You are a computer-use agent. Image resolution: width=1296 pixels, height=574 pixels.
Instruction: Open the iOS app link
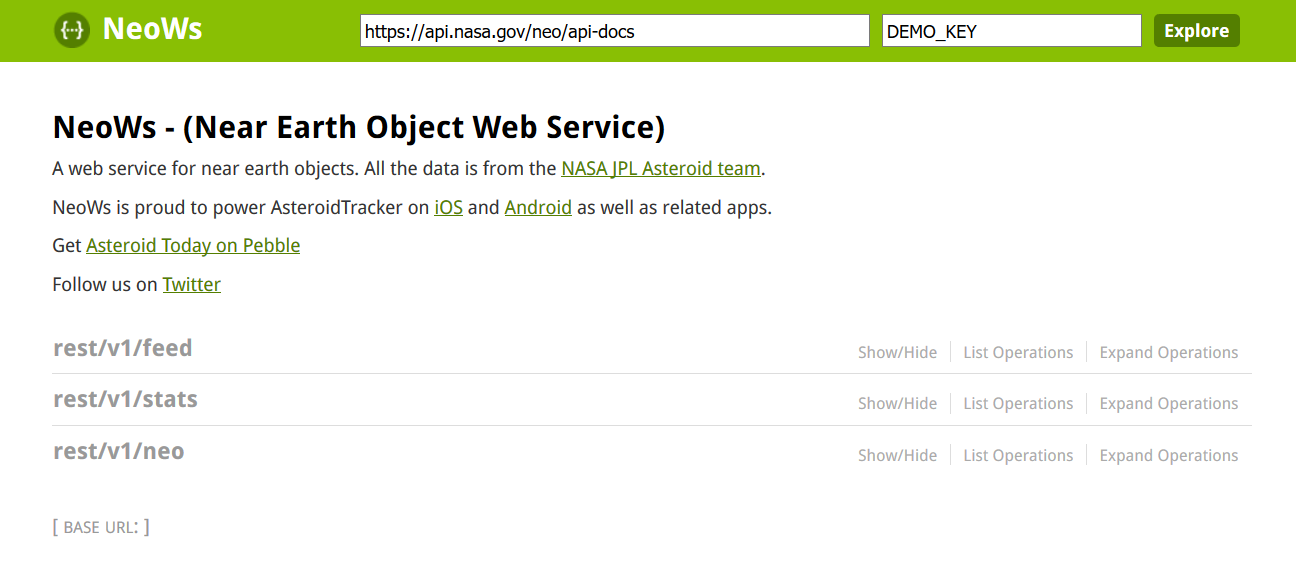448,208
